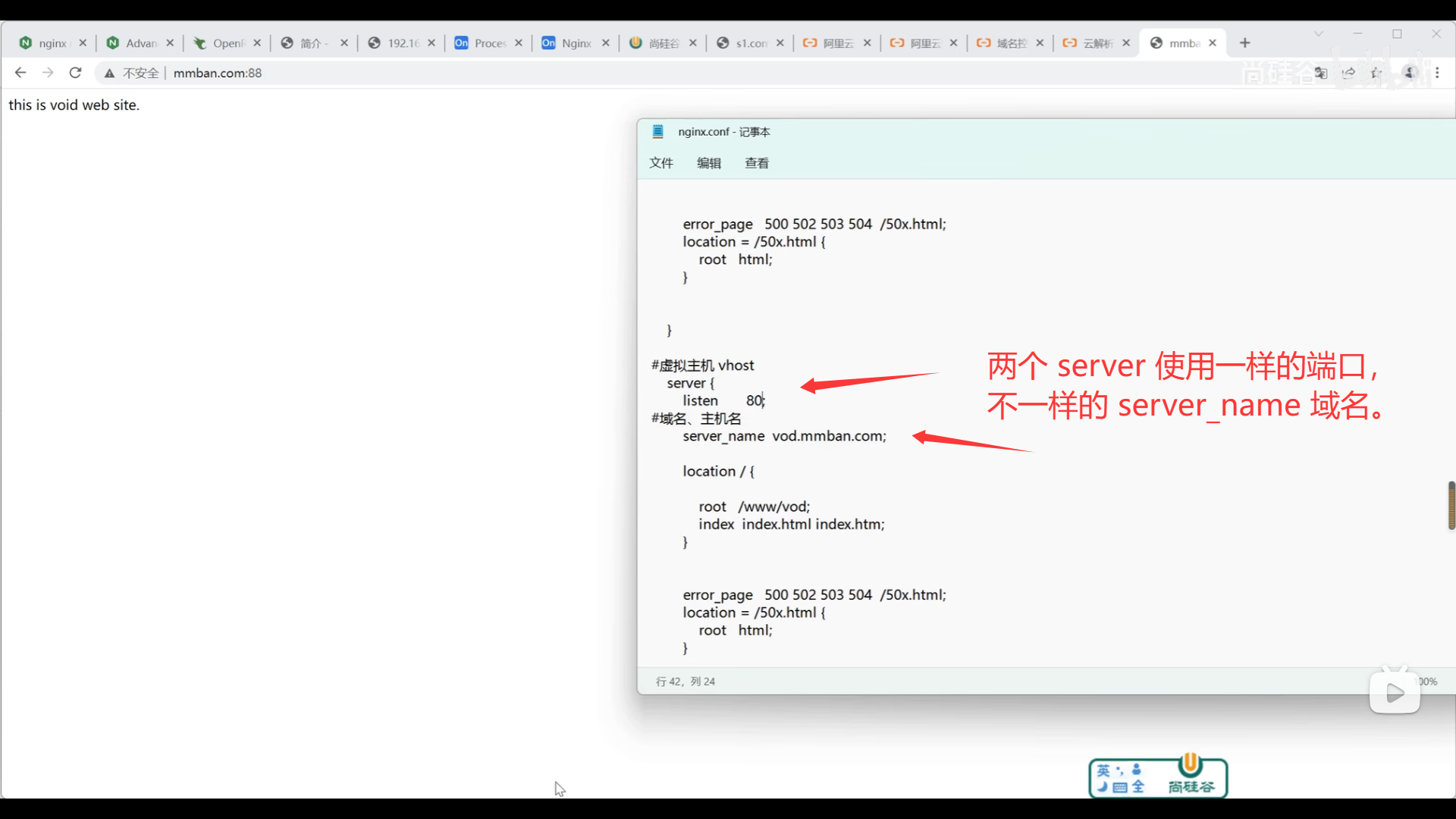Image resolution: width=1456 pixels, height=819 pixels.
Task: Open the user profile avatar
Action: click(x=1410, y=73)
